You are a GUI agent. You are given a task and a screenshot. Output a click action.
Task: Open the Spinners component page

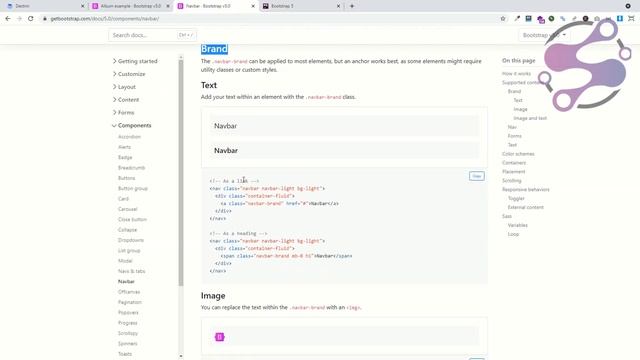coord(127,344)
